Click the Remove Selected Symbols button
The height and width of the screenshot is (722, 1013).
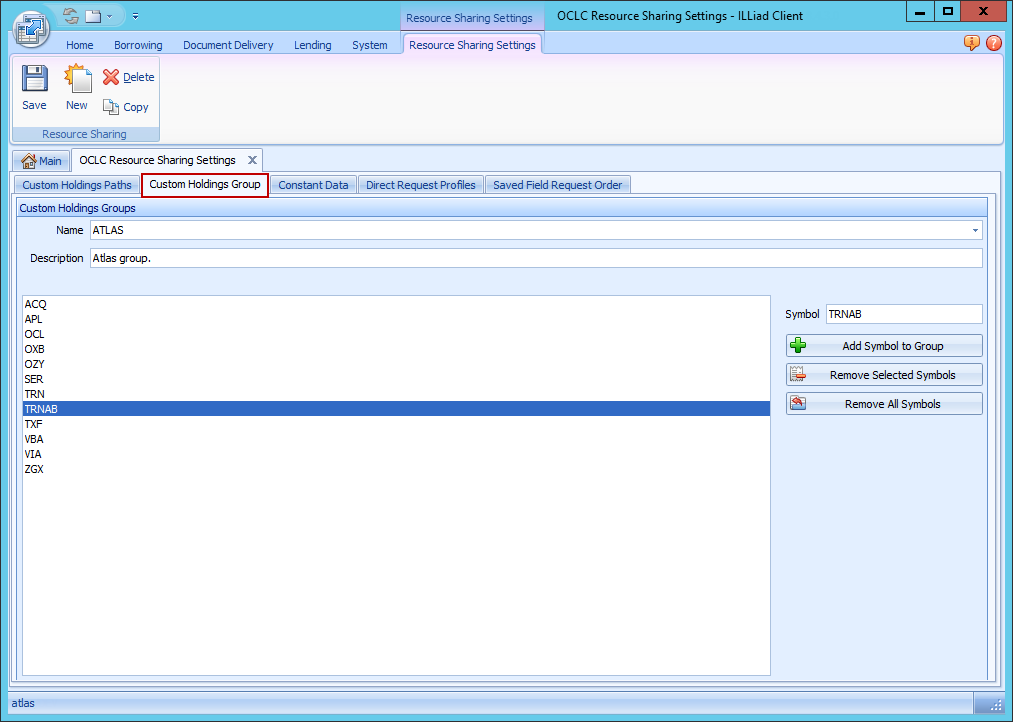tap(884, 374)
